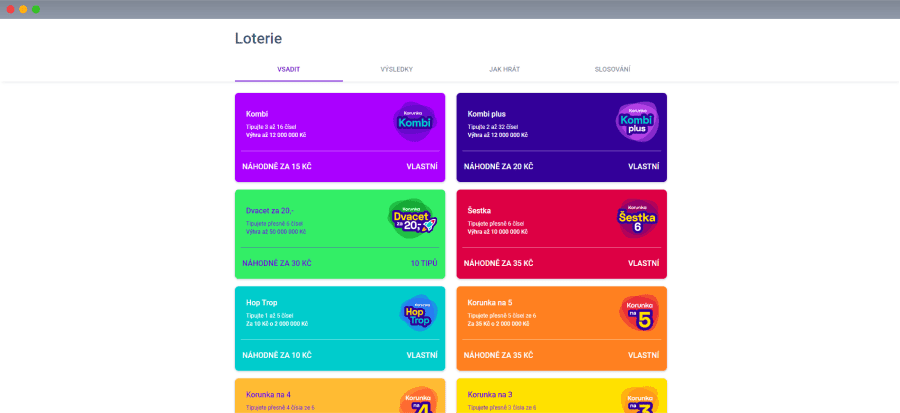Open the Kombi game logo
The image size is (900, 413).
point(415,122)
